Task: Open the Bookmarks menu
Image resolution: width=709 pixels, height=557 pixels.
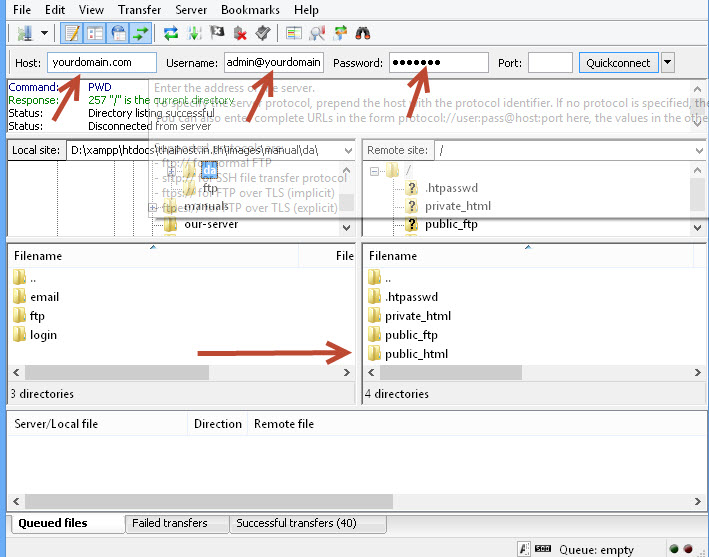Action: [250, 9]
